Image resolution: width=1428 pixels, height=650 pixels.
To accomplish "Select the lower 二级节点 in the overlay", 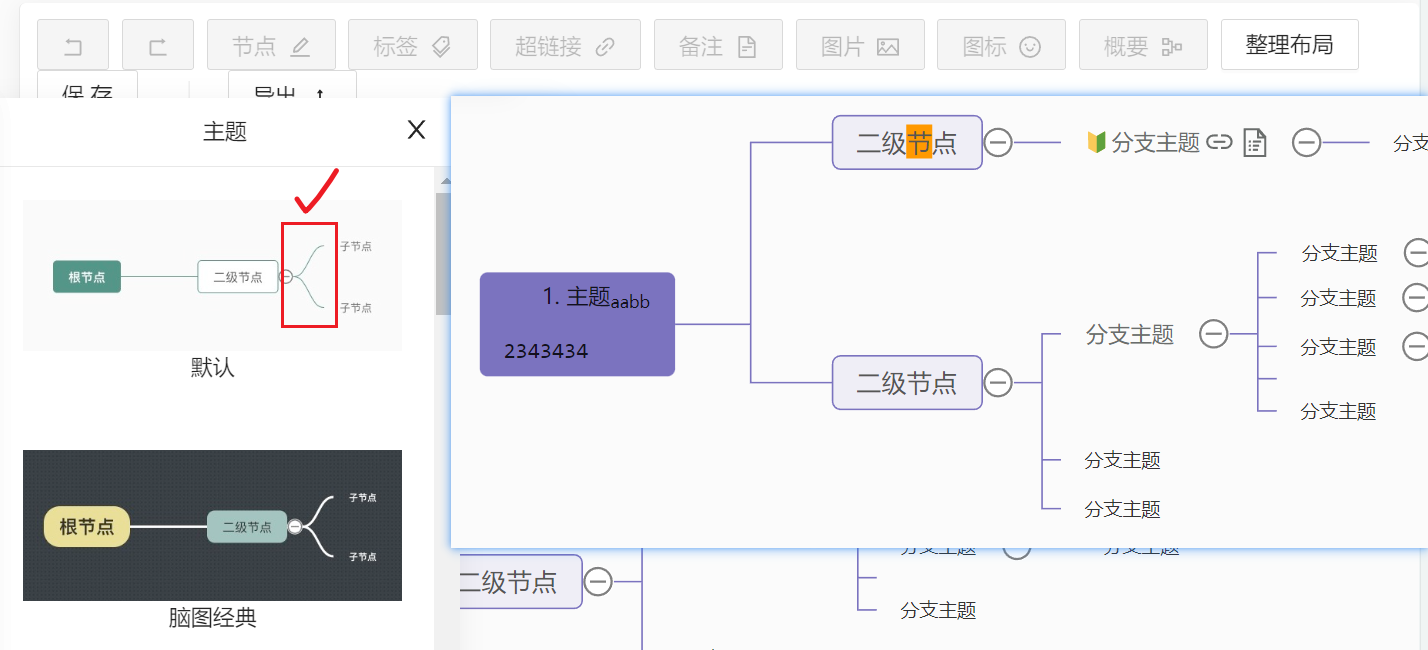I will tap(907, 382).
